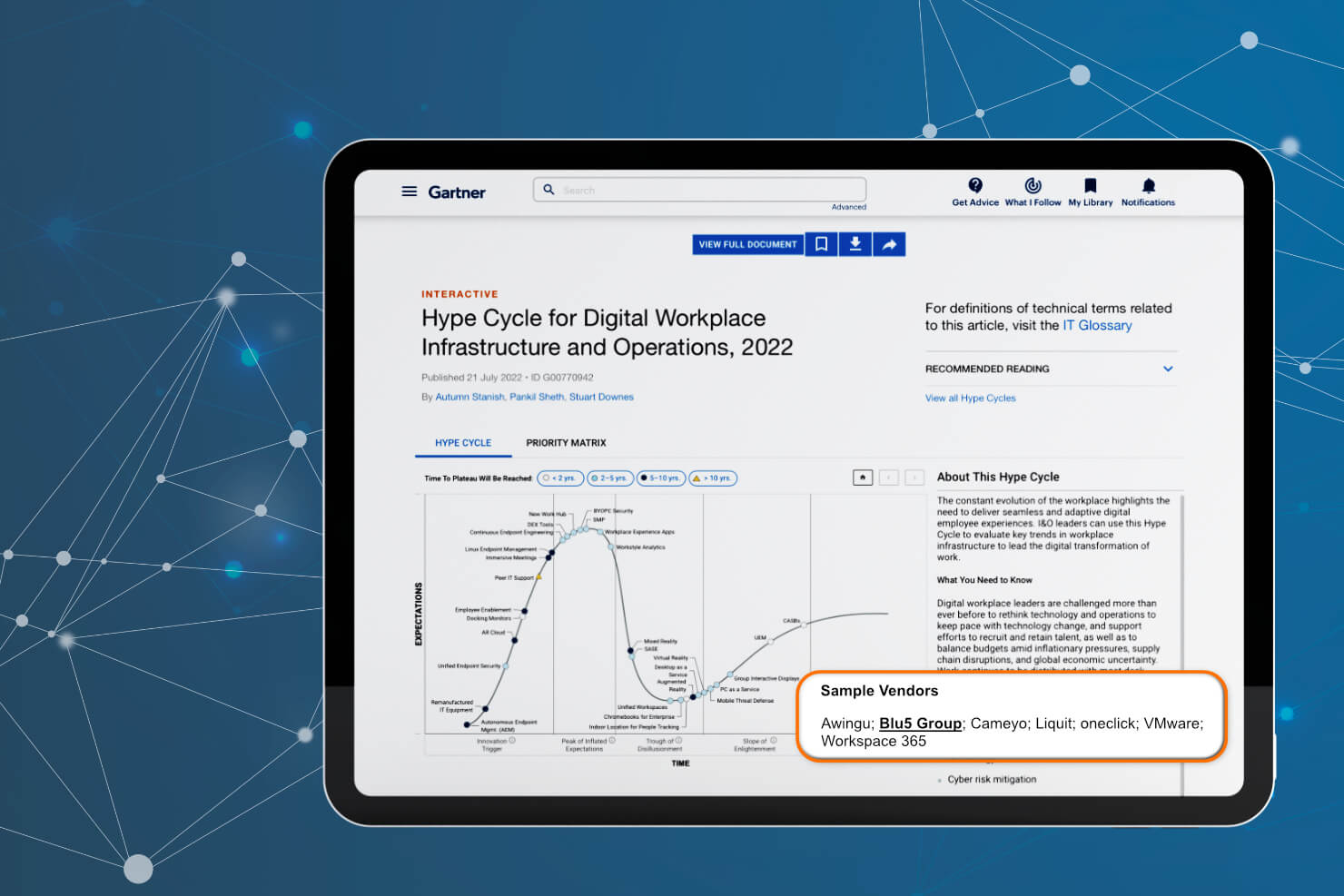Viewport: 1344px width, 896px height.
Task: Select the AR Cloud point
Action: pos(515,640)
